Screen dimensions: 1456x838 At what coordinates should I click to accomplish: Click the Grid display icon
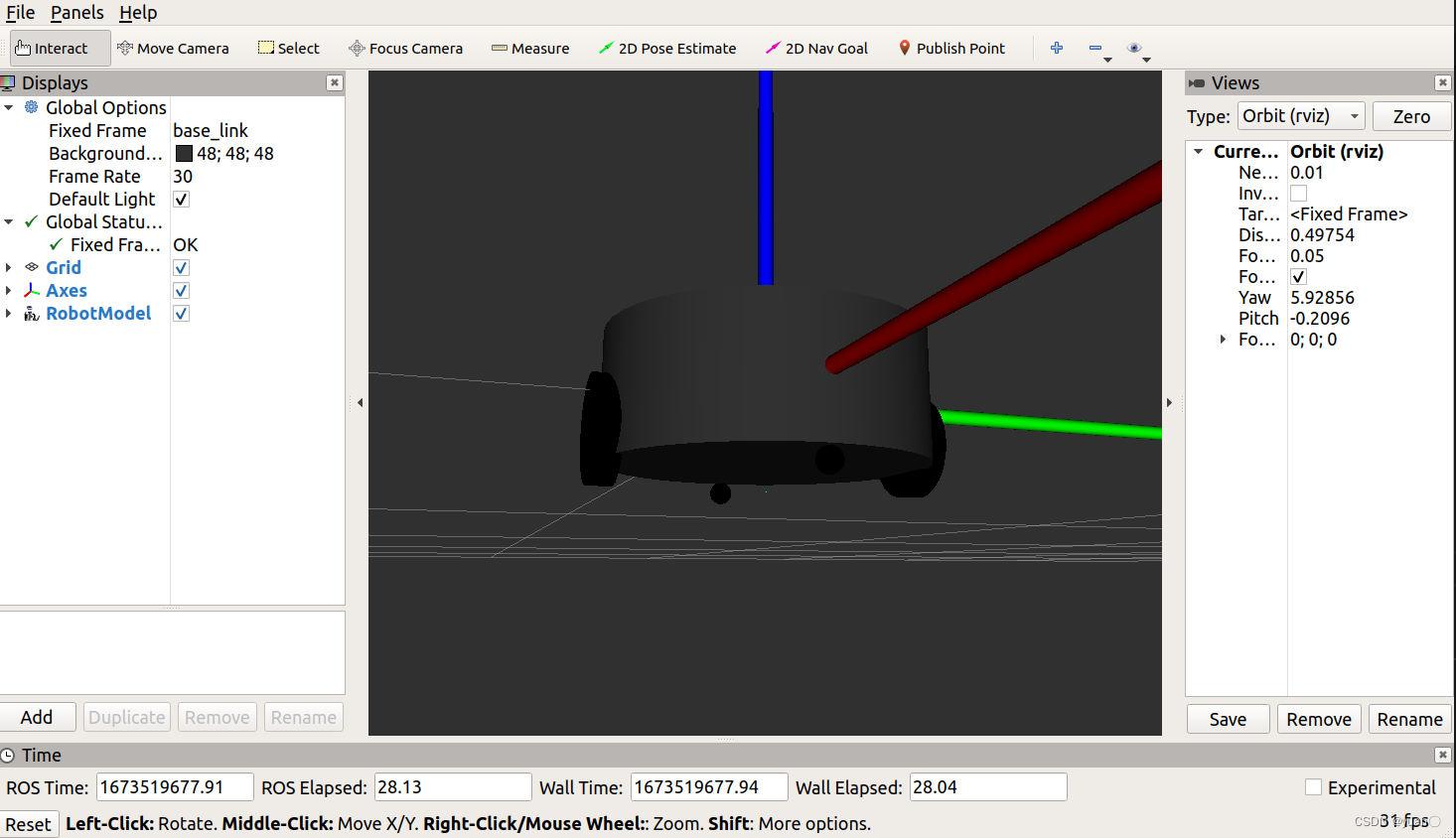point(32,267)
